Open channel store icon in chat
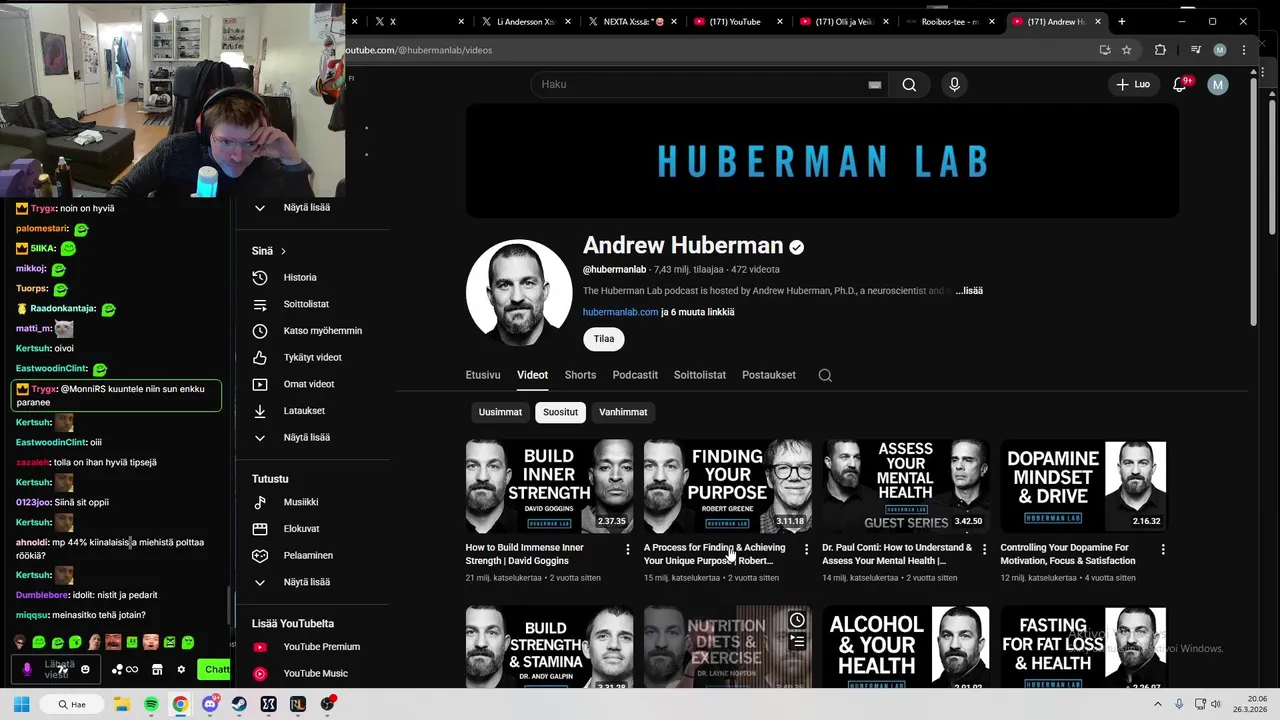1280x720 pixels. click(157, 670)
